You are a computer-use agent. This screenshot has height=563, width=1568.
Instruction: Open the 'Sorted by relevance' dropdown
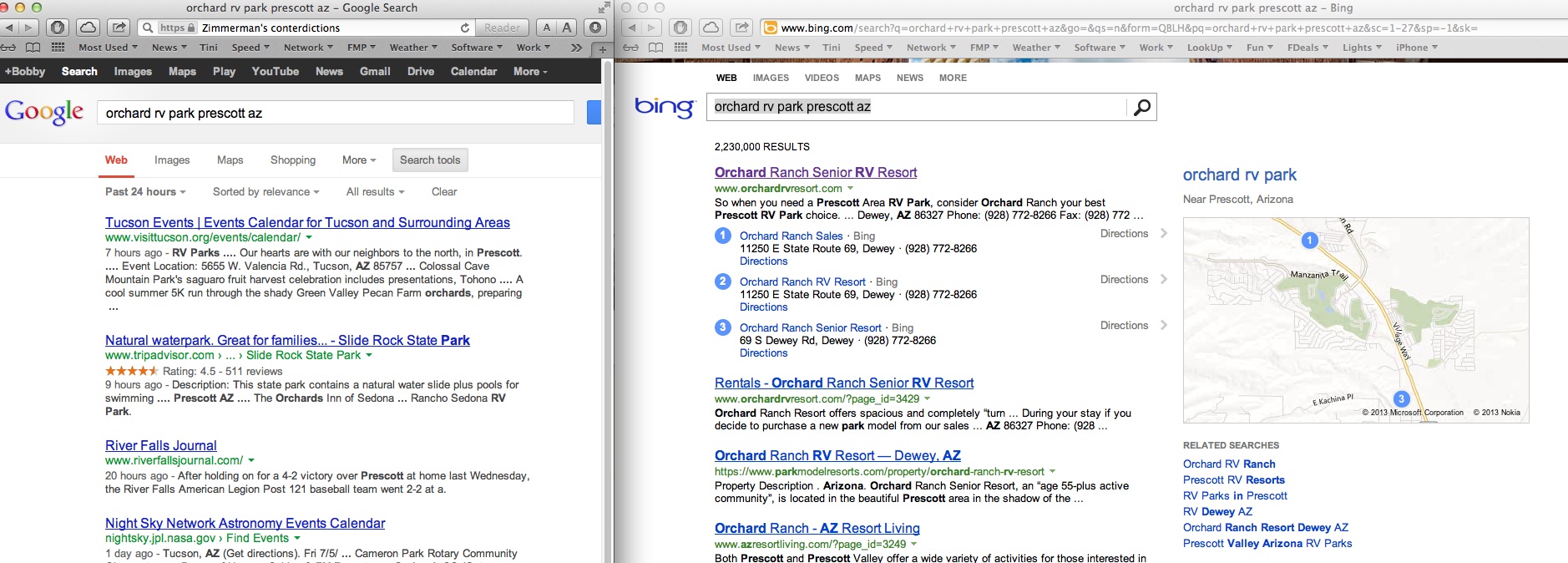(266, 192)
